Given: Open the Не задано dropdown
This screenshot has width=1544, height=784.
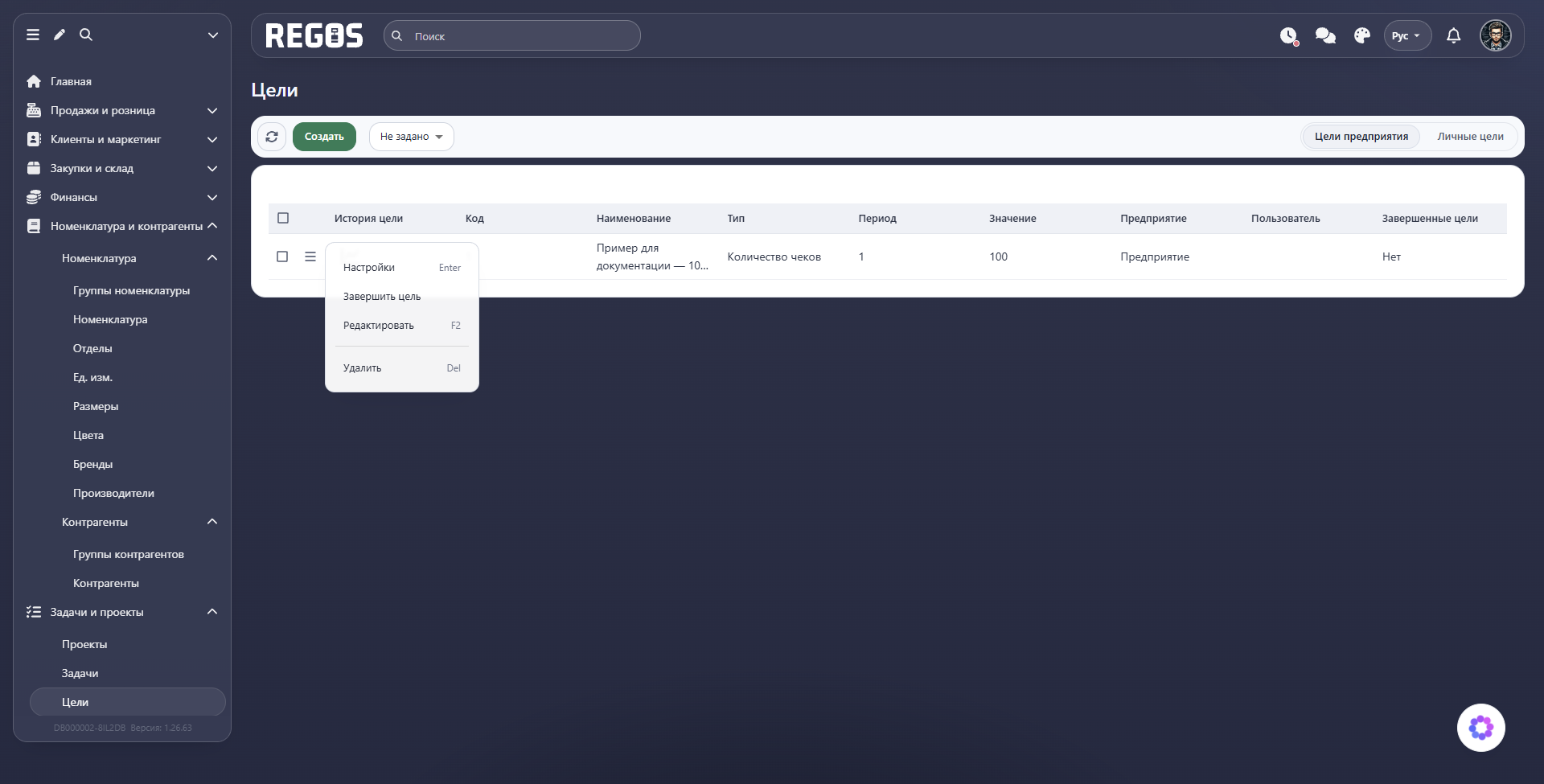Looking at the screenshot, I should pyautogui.click(x=412, y=137).
